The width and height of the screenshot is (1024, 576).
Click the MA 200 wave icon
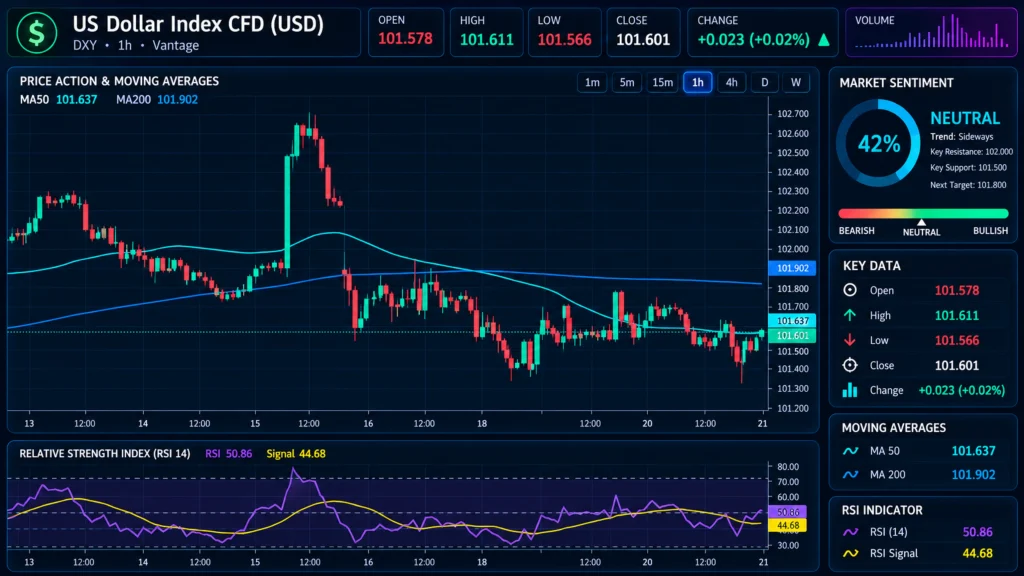click(850, 475)
